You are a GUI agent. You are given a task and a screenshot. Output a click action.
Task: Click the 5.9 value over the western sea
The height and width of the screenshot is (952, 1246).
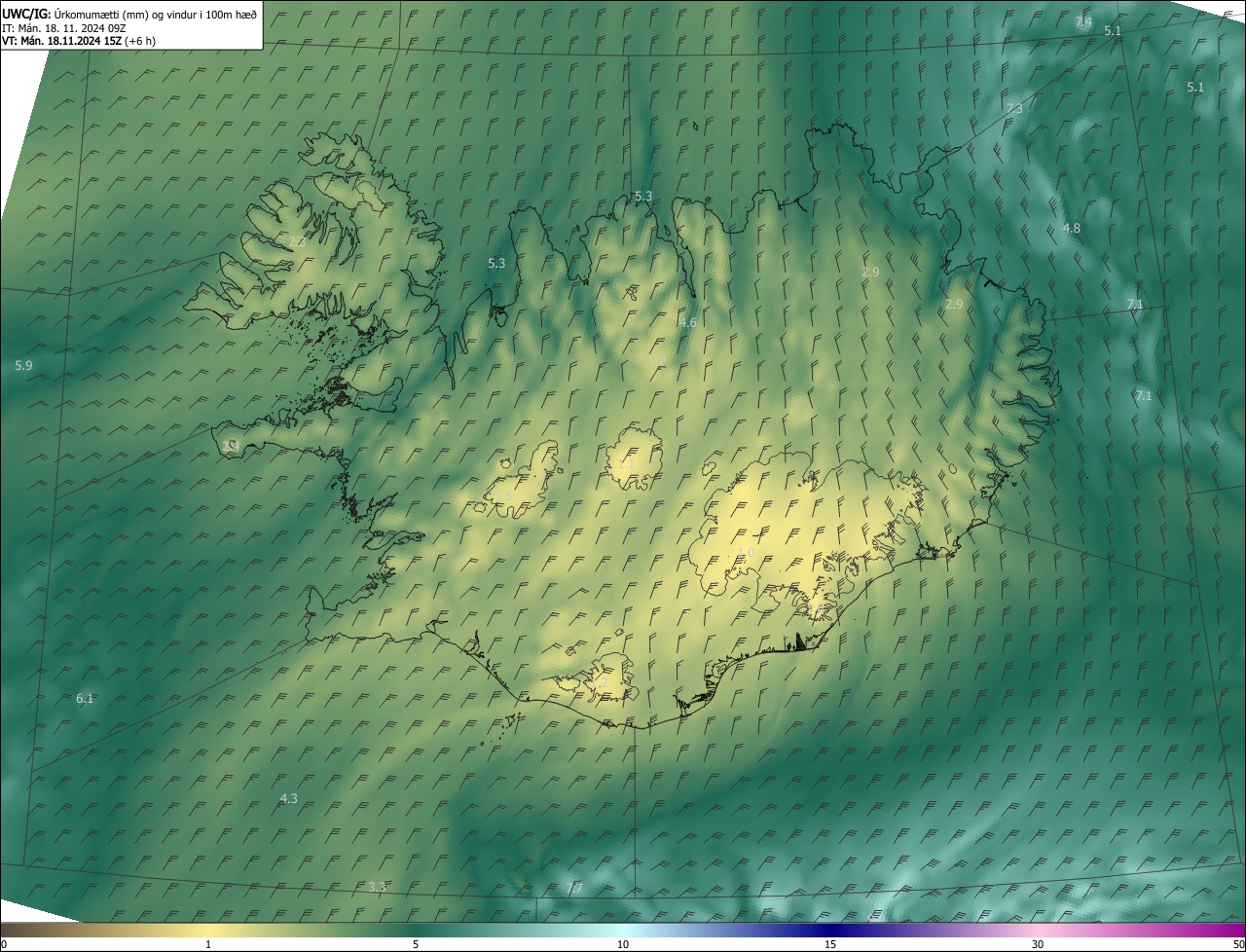(23, 365)
